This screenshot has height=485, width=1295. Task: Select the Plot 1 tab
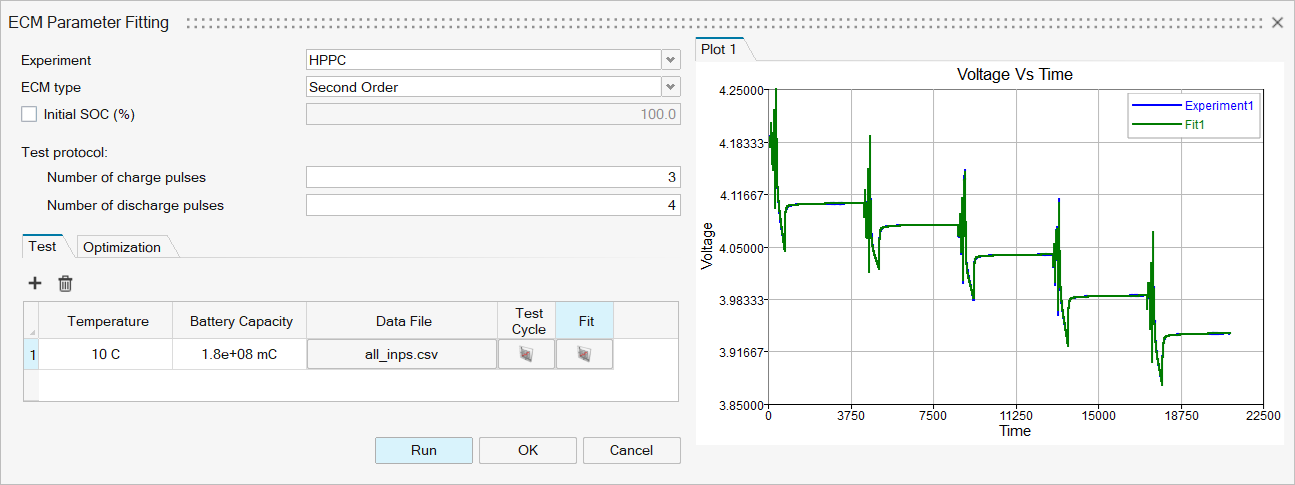click(x=719, y=49)
